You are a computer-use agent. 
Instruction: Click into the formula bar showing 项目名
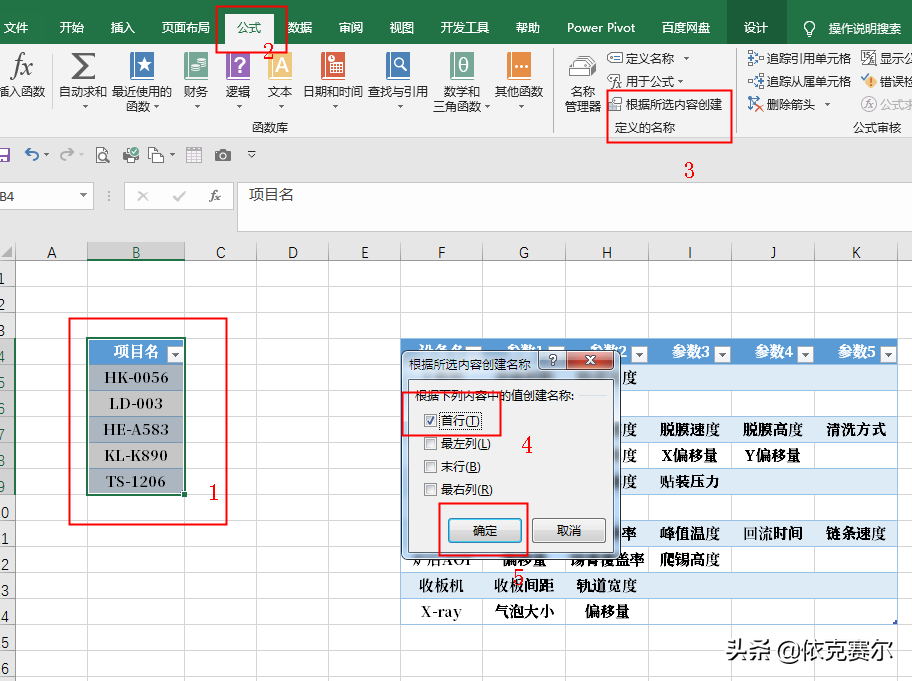[x=575, y=206]
